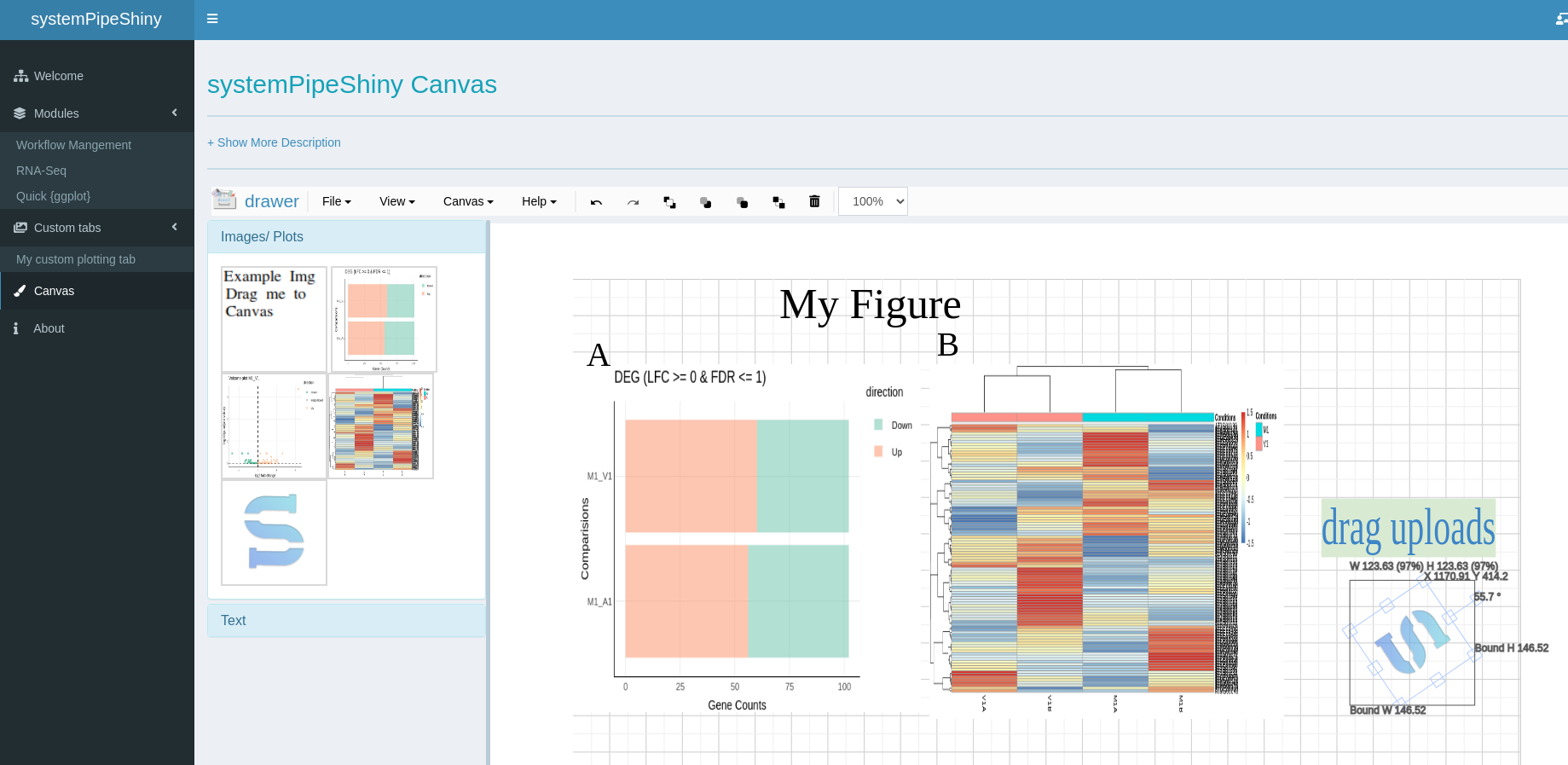Image resolution: width=1568 pixels, height=765 pixels.
Task: Click the About info icon
Action: (x=16, y=328)
